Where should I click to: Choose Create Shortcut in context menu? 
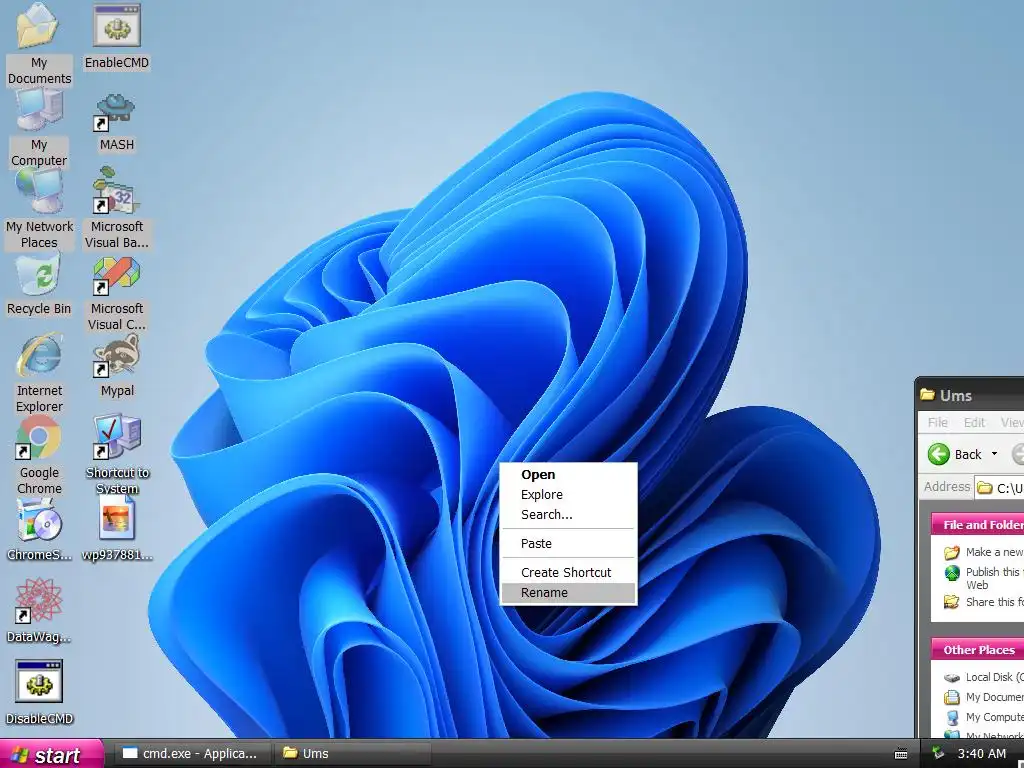click(568, 573)
